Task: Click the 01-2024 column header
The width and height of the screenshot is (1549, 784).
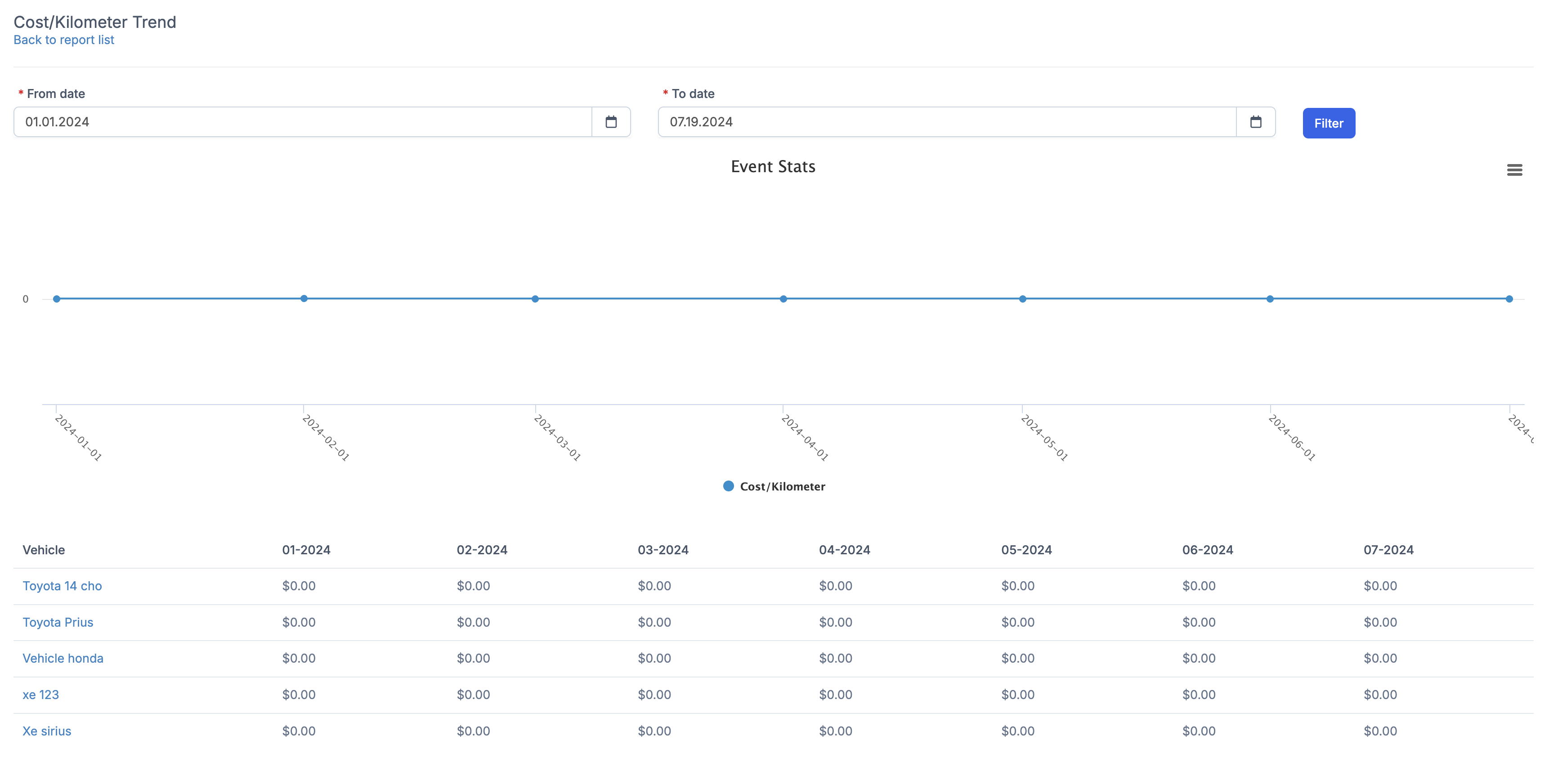Action: tap(306, 549)
